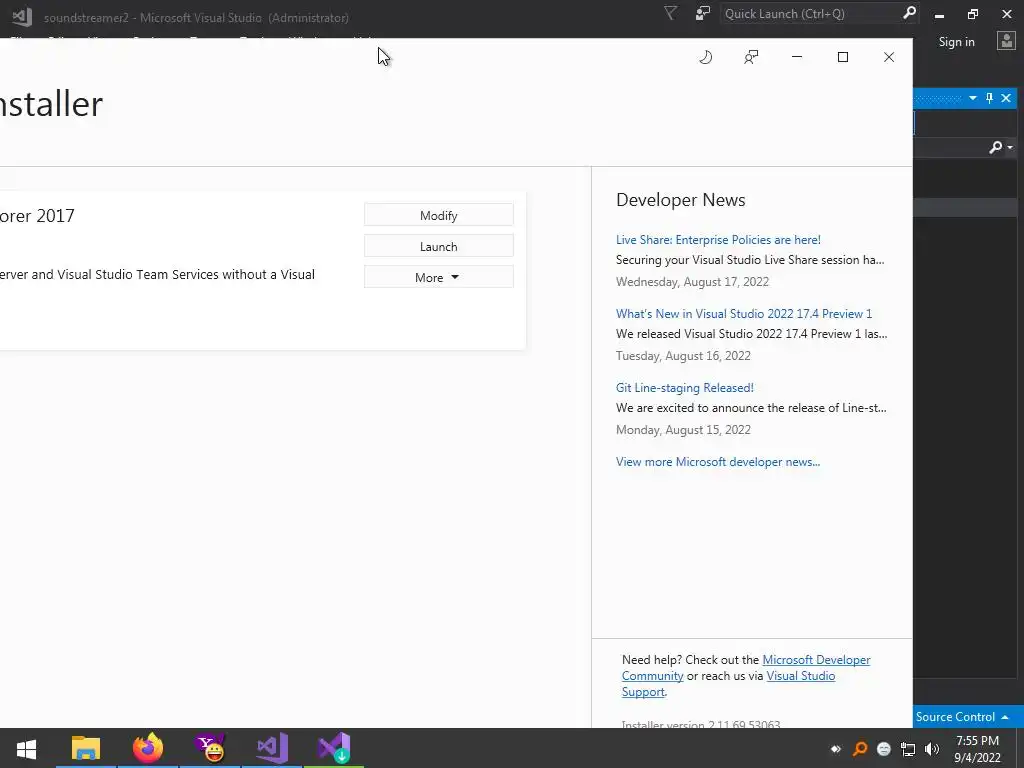Click the Launch button
The image size is (1024, 768).
coord(439,246)
